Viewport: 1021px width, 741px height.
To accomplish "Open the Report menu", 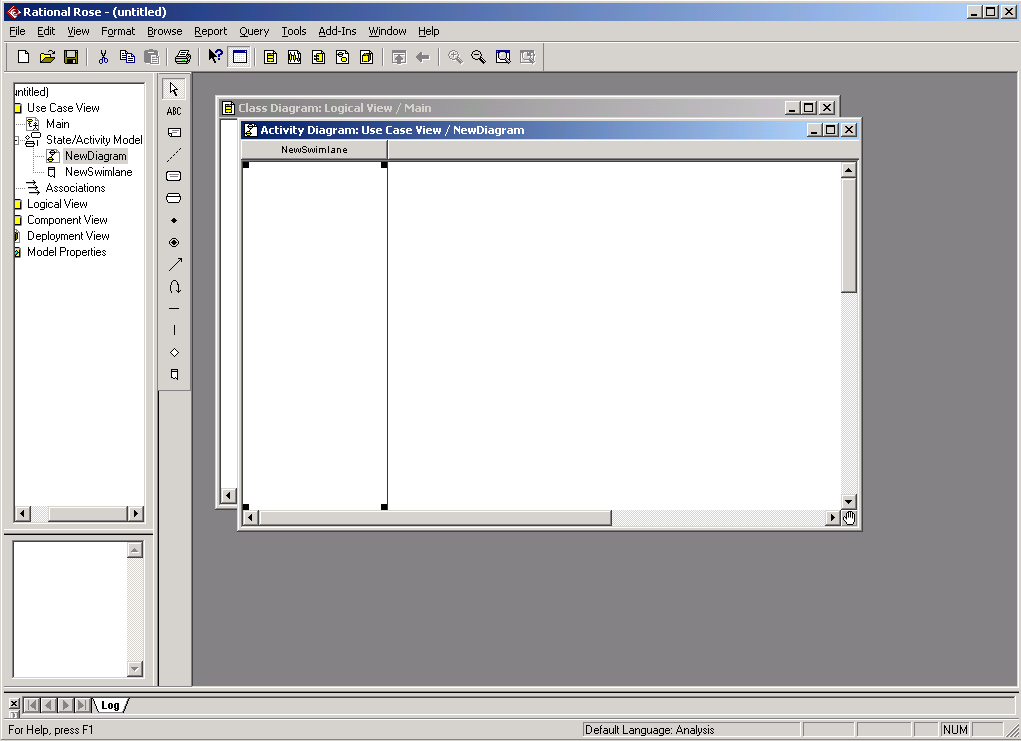I will [x=210, y=31].
